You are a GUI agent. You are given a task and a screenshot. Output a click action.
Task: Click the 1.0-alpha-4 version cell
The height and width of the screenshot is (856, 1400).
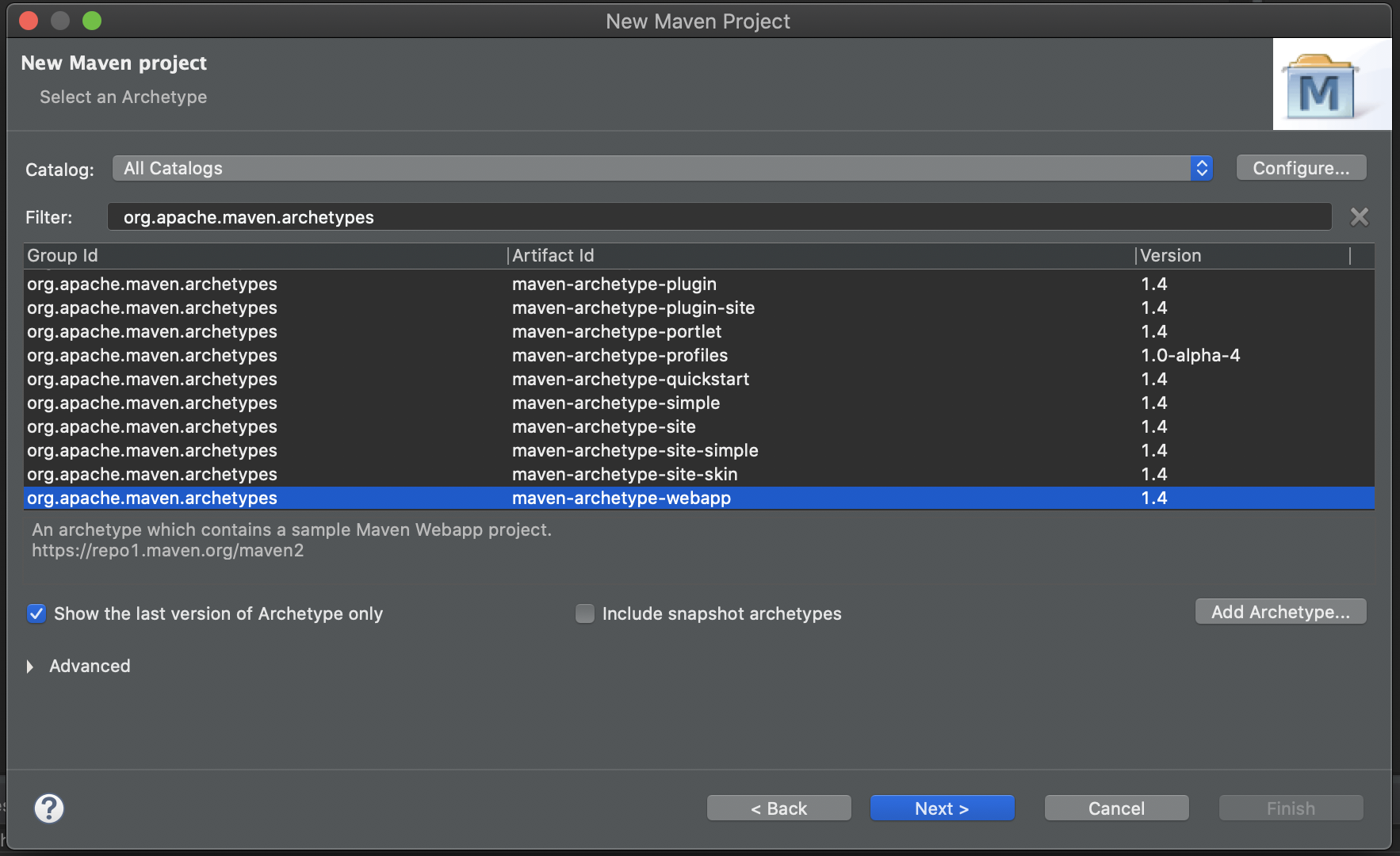click(1191, 355)
